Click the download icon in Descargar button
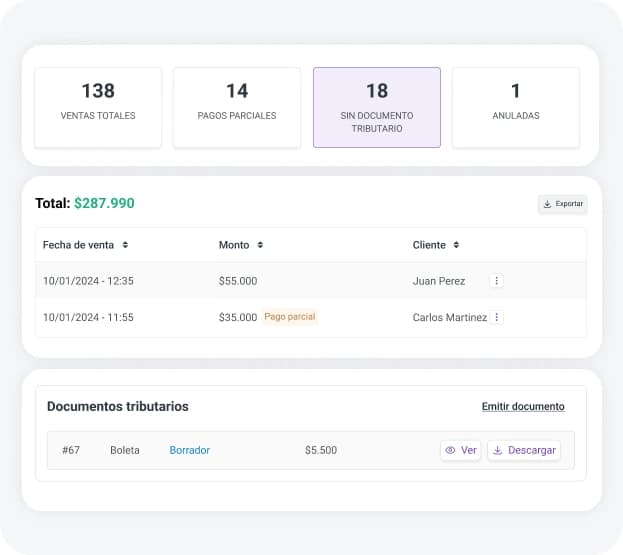The width and height of the screenshot is (623, 555). click(x=497, y=450)
